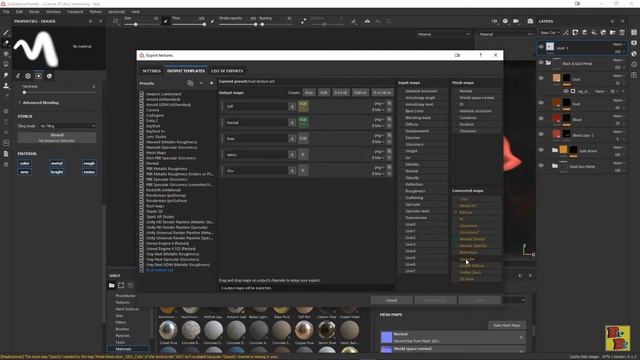The height and width of the screenshot is (360, 640).
Task: Select the material brush property icon
Action: tap(49, 76)
